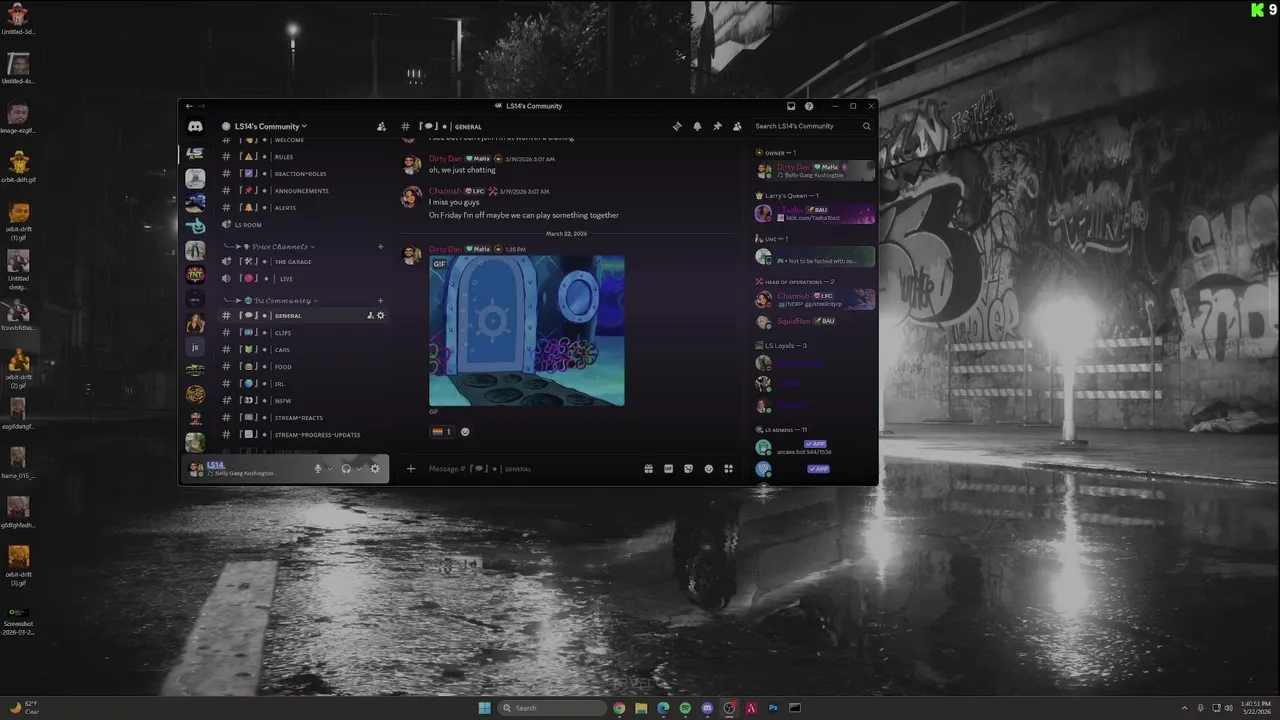Click the plus attachment button in message box
The width and height of the screenshot is (1280, 720).
tap(411, 468)
